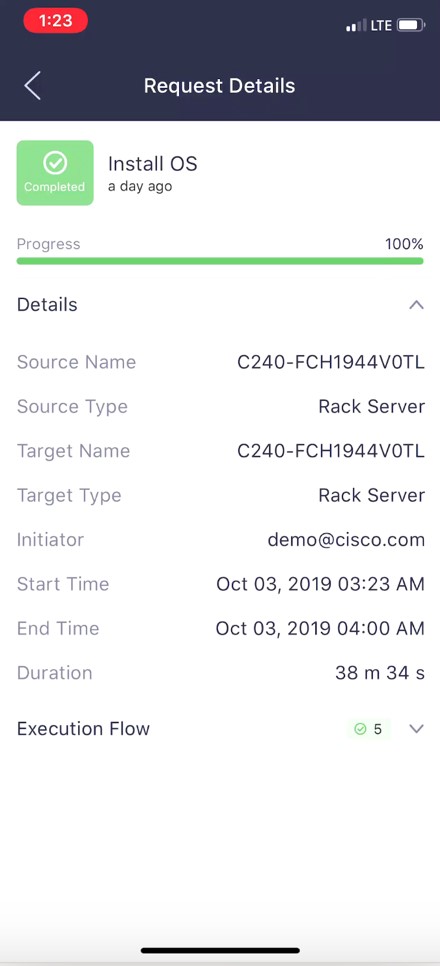This screenshot has height=966, width=440.
Task: Open the Execution Flow section label
Action: [83, 729]
